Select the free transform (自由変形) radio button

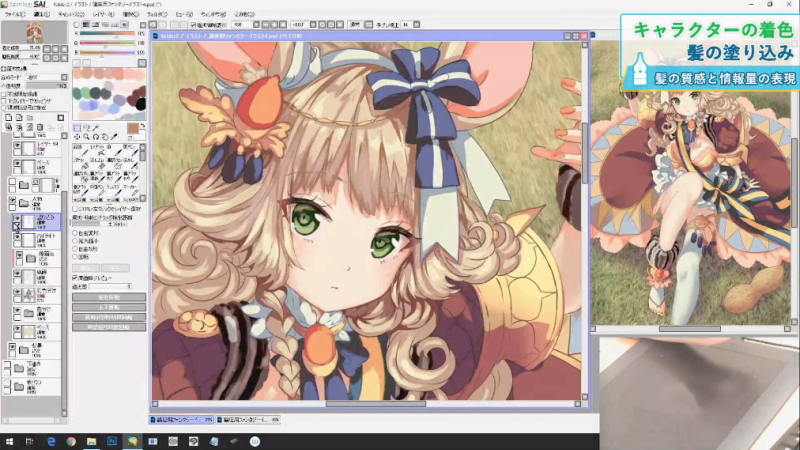click(75, 233)
